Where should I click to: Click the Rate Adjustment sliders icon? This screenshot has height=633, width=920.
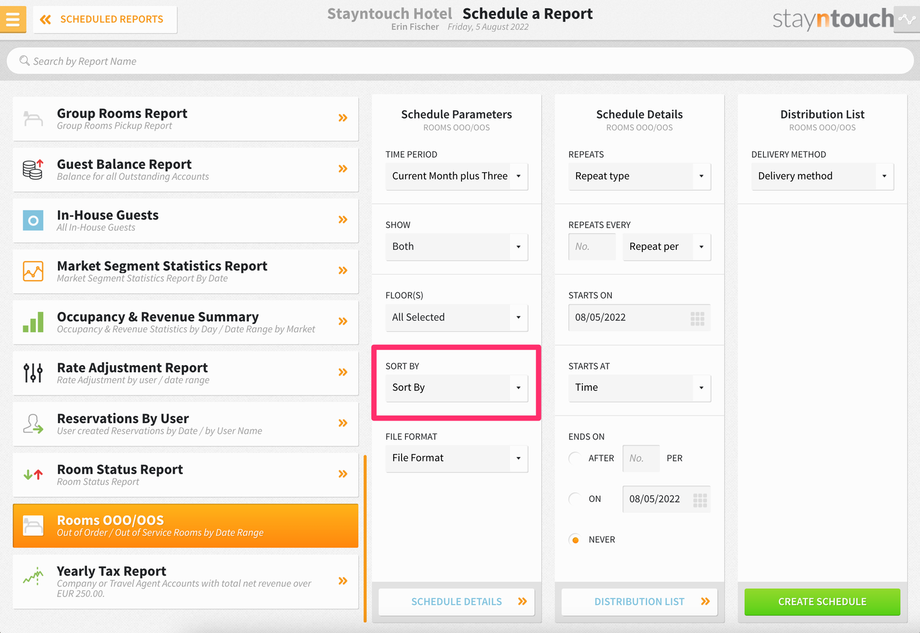pos(33,373)
